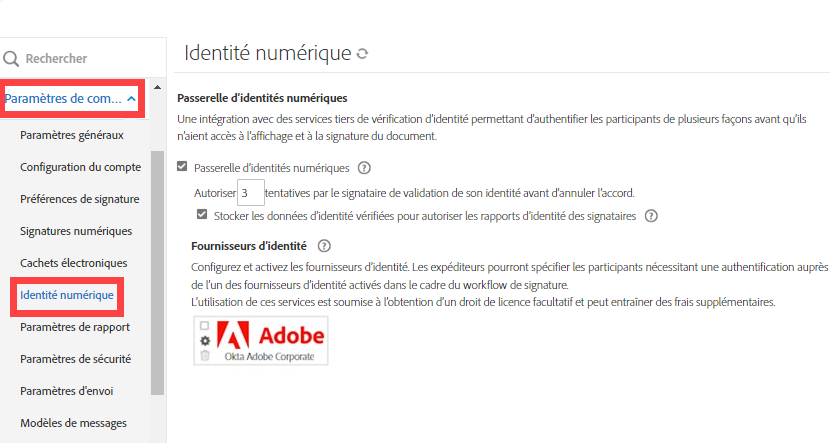Open Modèles de messages page
830x443 pixels.
pyautogui.click(x=74, y=423)
